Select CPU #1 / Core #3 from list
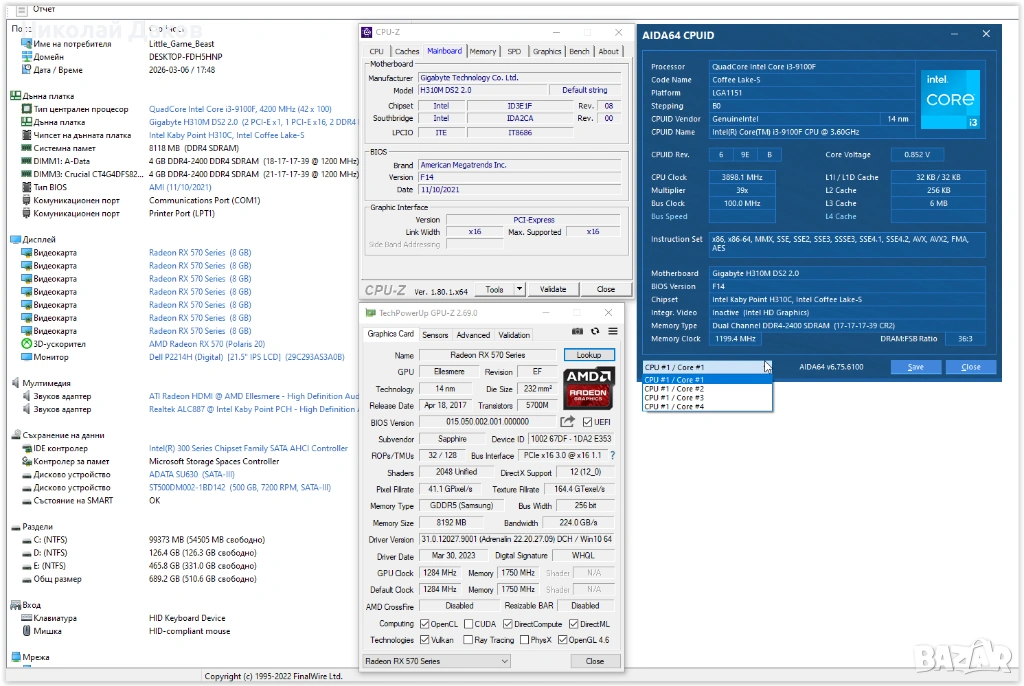The image size is (1024, 686). [674, 398]
